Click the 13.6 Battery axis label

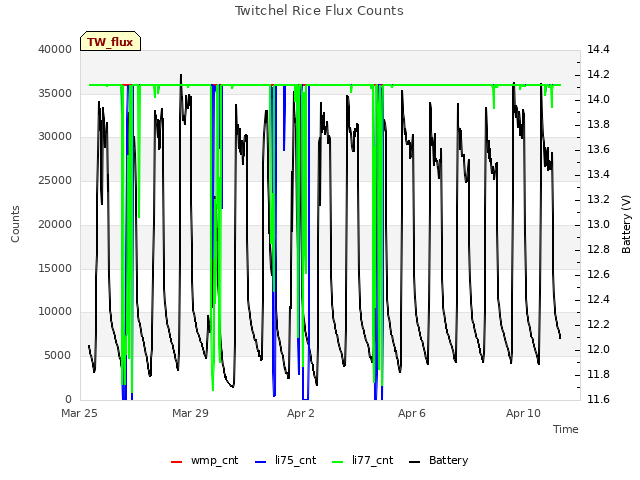(x=598, y=150)
